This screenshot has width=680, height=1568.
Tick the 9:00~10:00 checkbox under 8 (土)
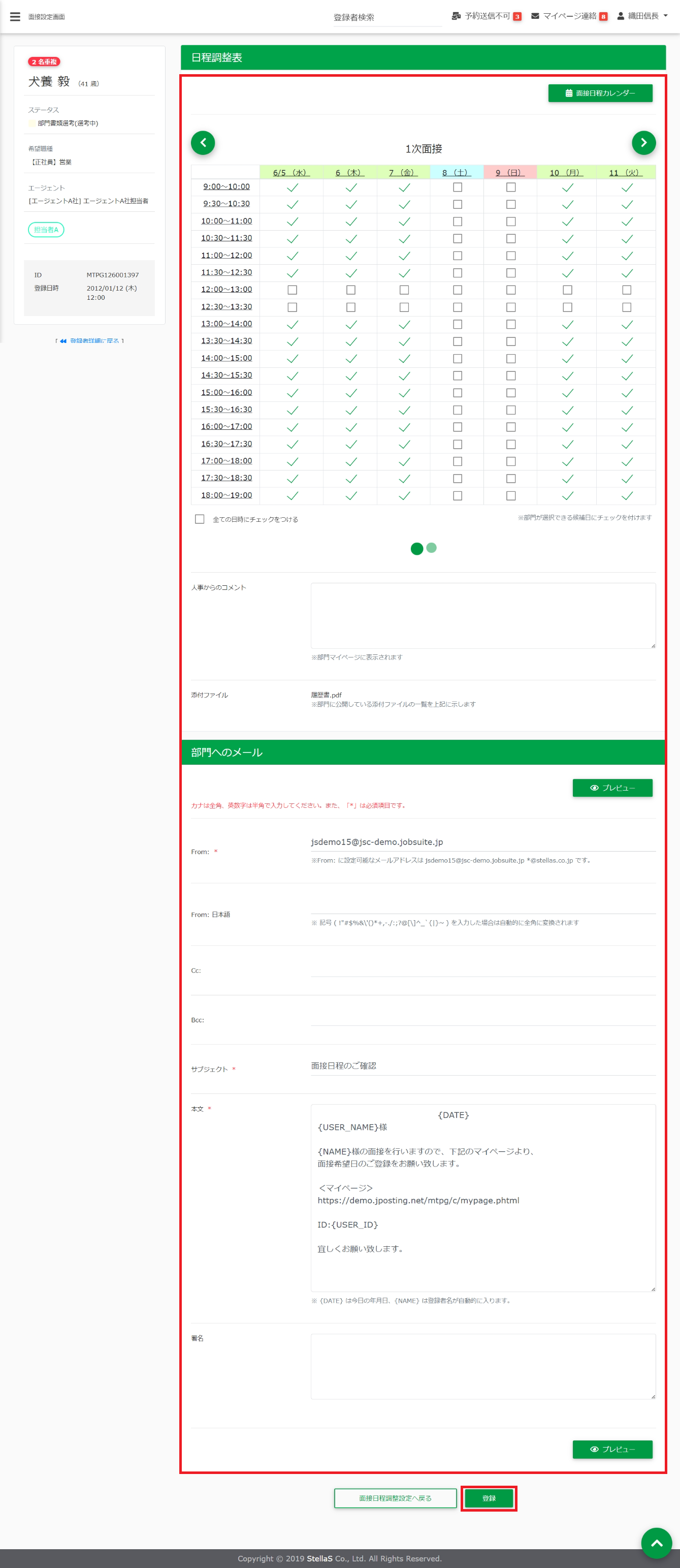click(458, 187)
